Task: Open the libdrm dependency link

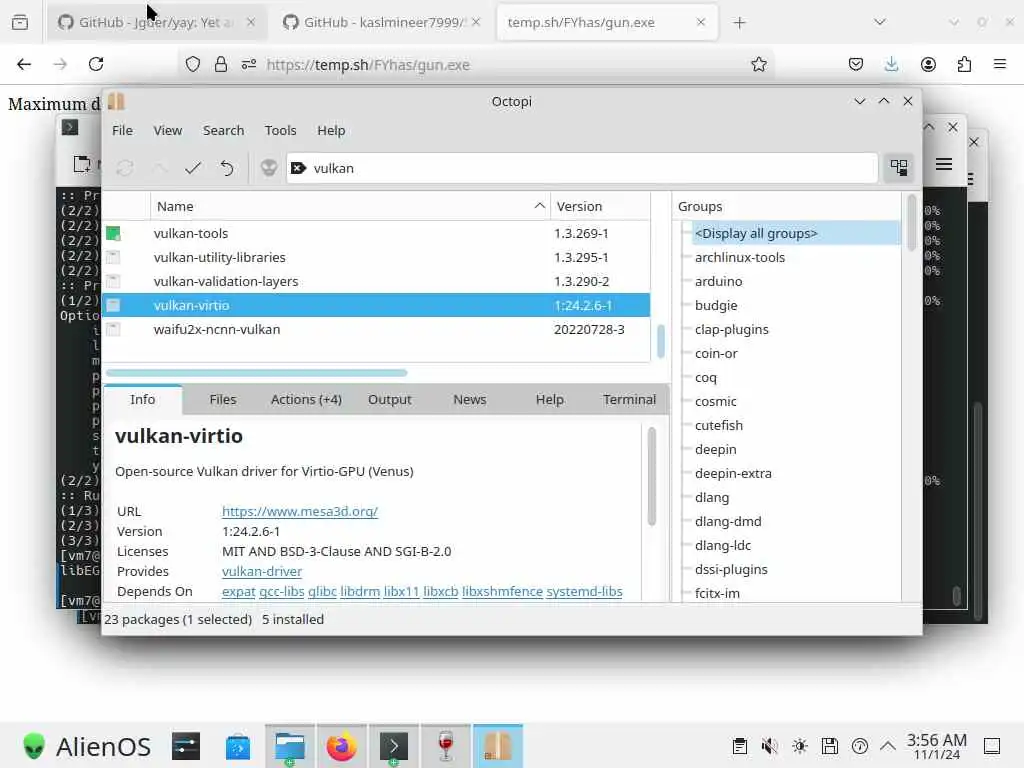Action: pyautogui.click(x=360, y=592)
